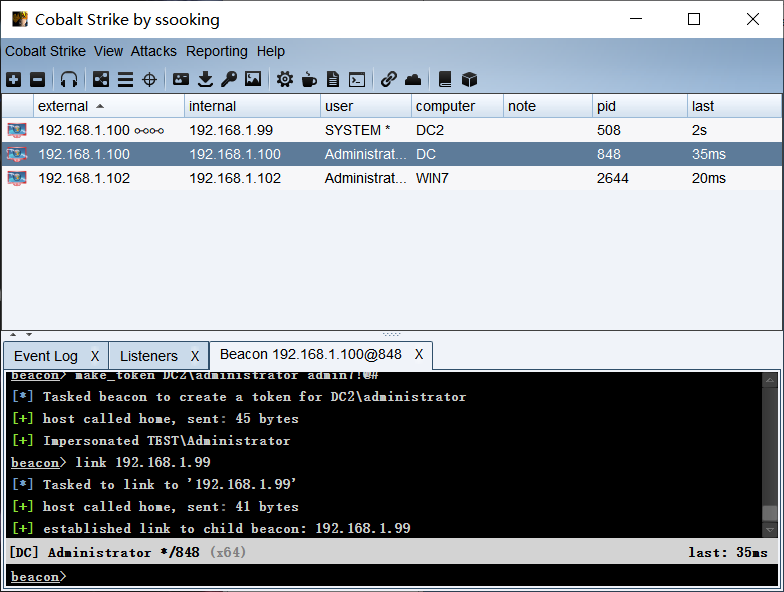
Task: Click the New Connection plus icon
Action: (14, 79)
